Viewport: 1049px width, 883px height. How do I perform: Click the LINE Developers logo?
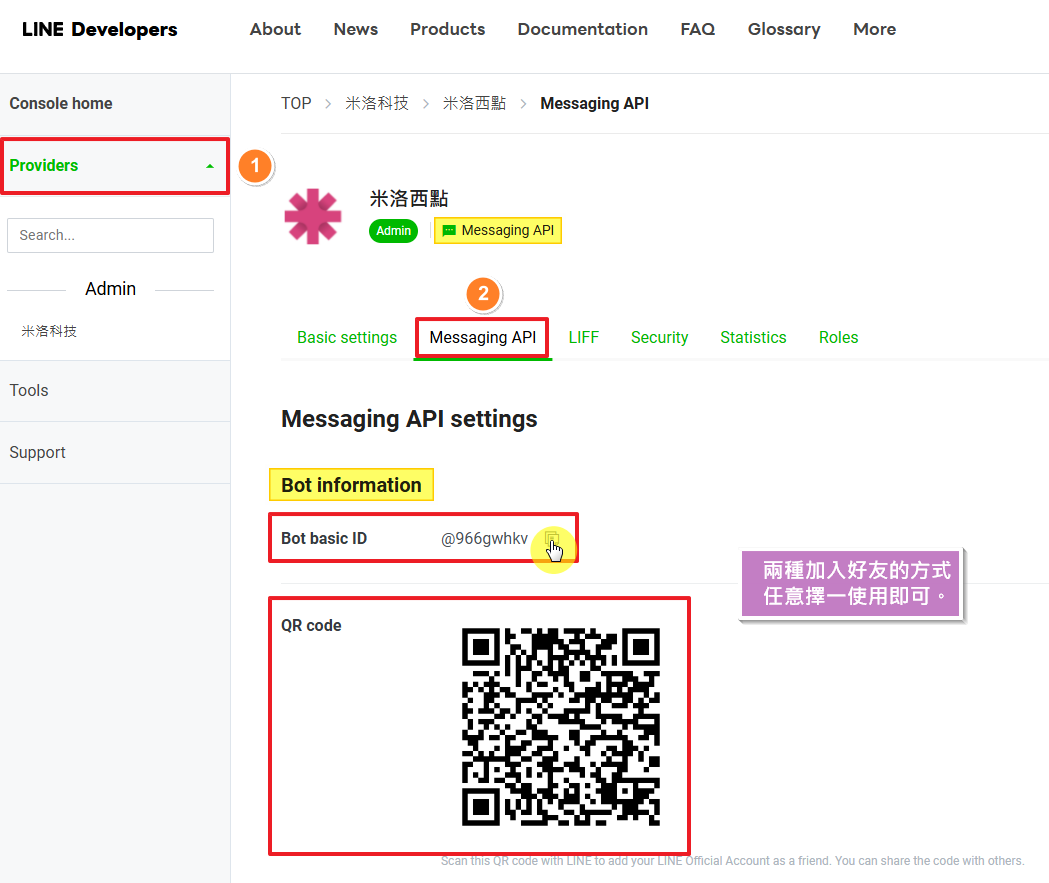[100, 30]
